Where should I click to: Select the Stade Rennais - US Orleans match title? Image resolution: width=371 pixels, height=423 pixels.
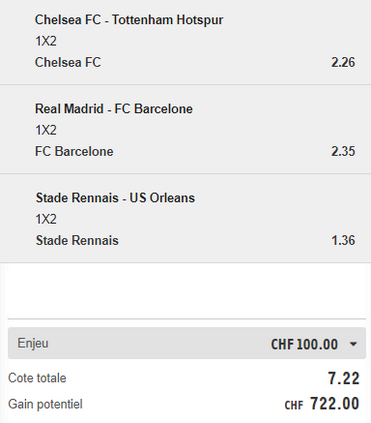coord(115,198)
